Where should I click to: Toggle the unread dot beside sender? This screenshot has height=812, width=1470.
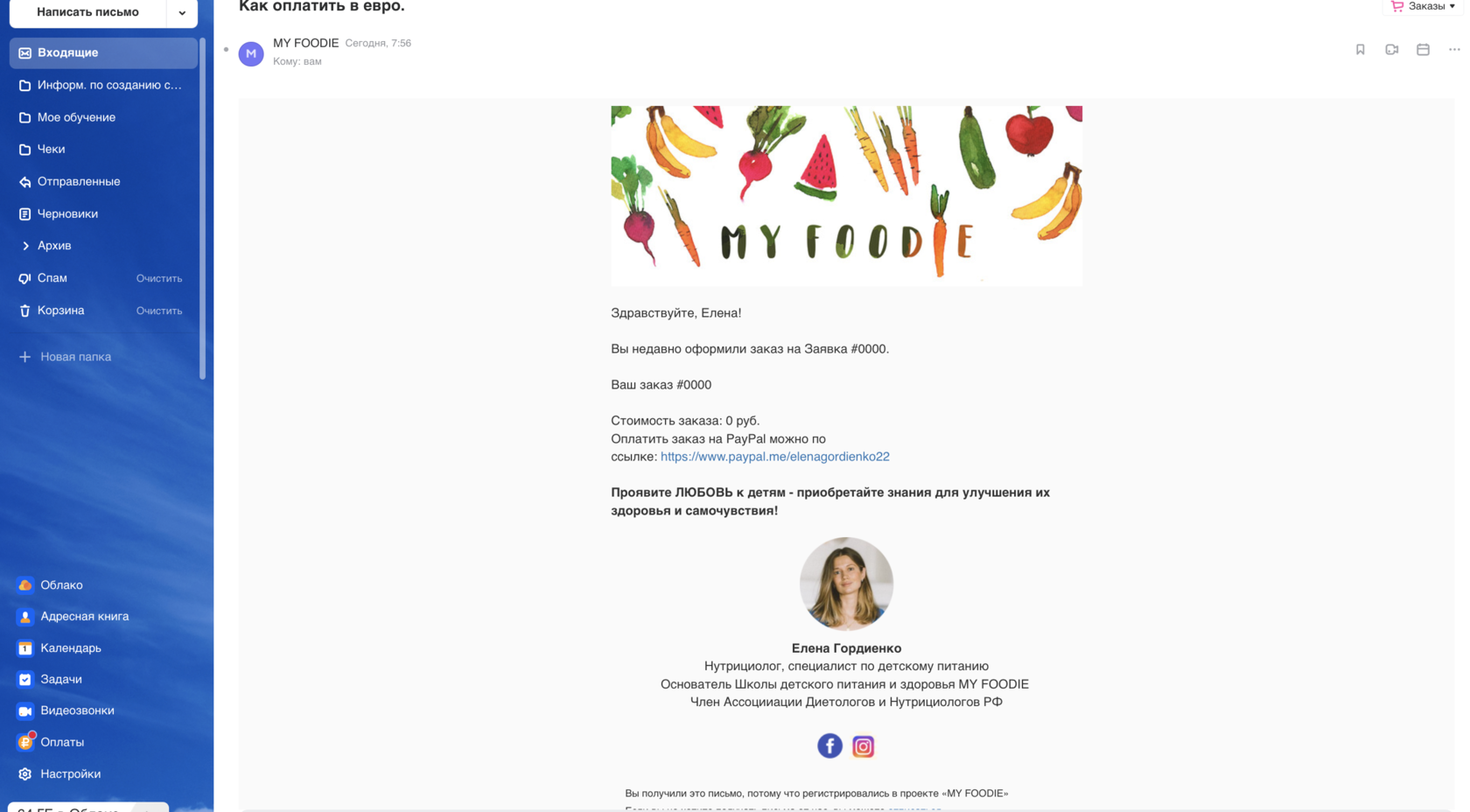227,50
